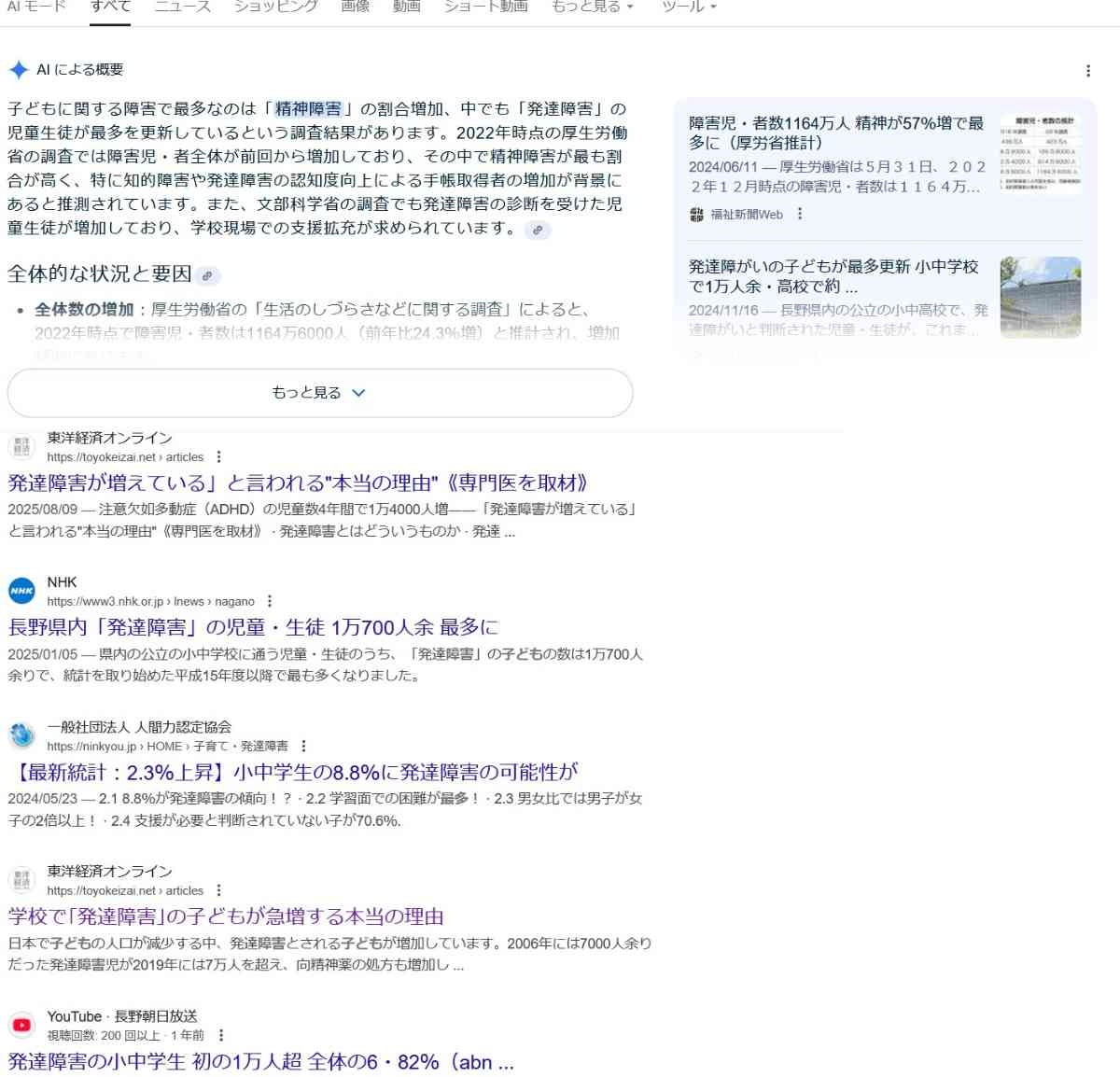Open 【最新統計：2.3%上昇】 result link
This screenshot has width=1120, height=1077.
[x=293, y=772]
